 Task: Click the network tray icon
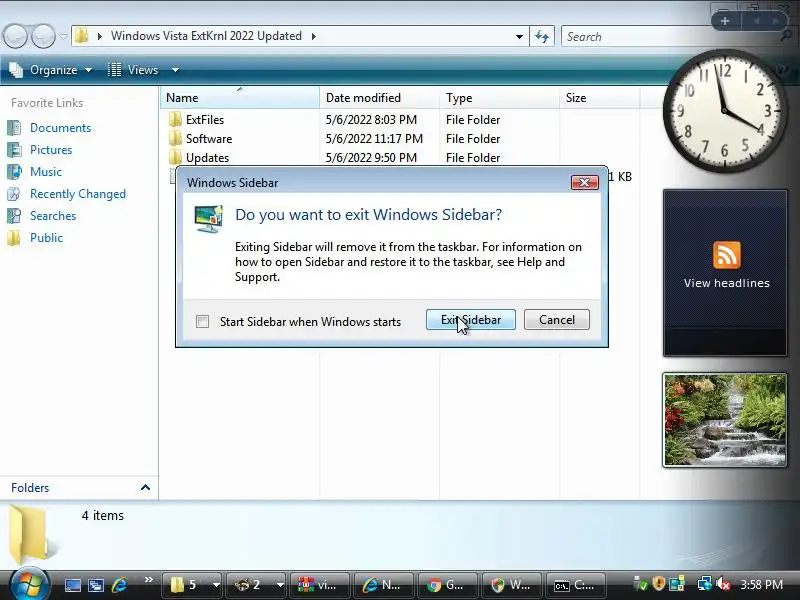pyautogui.click(x=704, y=584)
